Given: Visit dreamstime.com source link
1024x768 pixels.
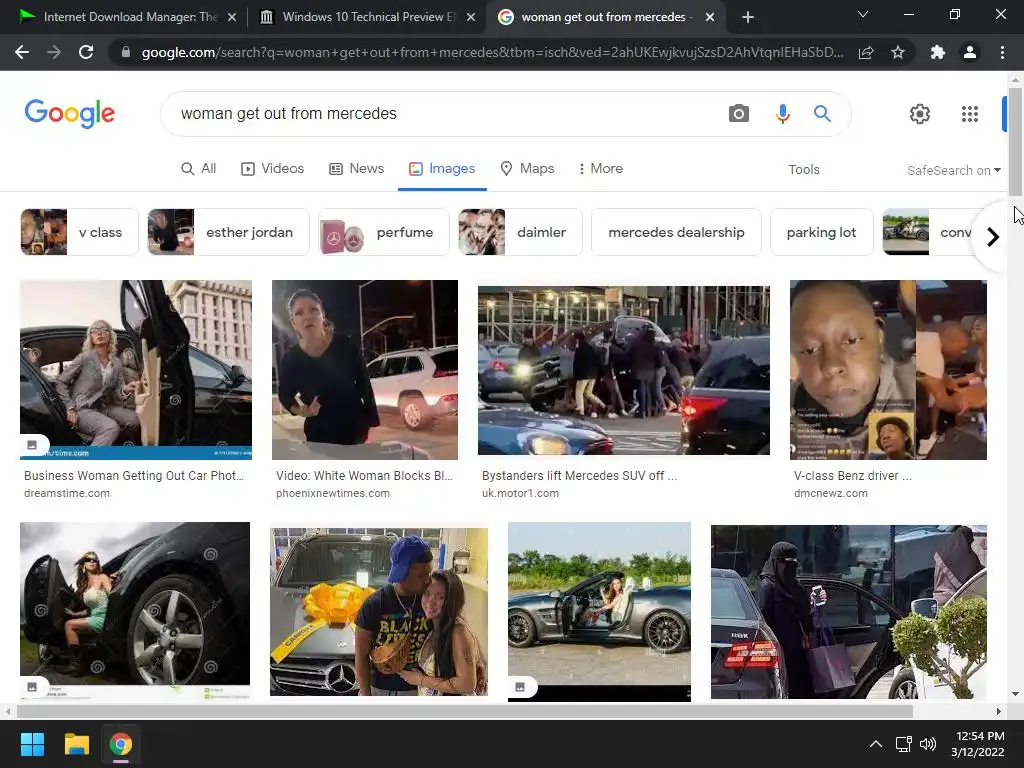Looking at the screenshot, I should 67,493.
